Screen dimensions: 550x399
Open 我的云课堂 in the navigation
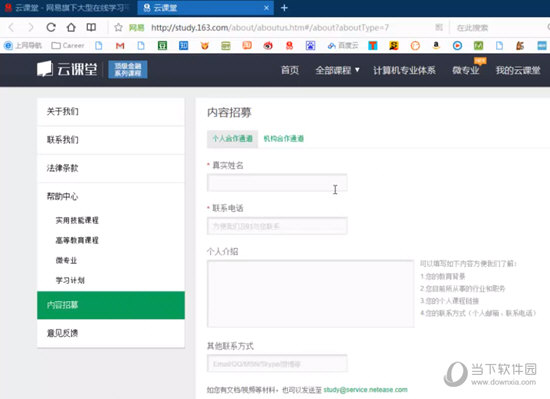click(518, 70)
